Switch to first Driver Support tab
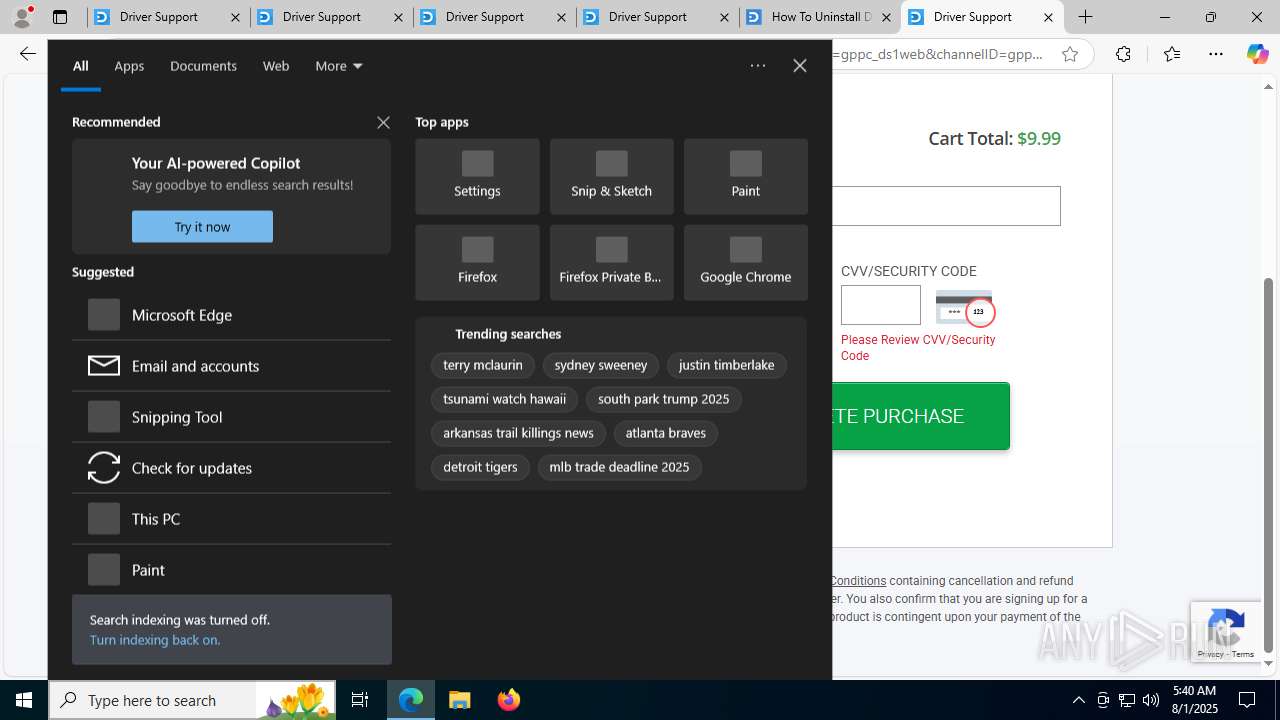Screen dimensions: 1280x720 click(x=168, y=17)
